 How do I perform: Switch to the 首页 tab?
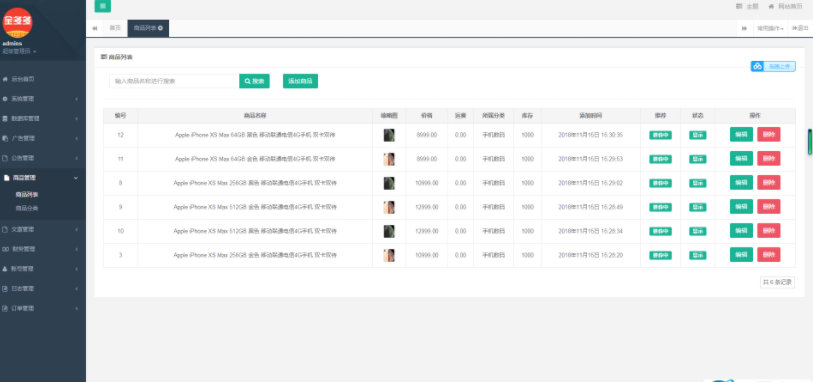(x=115, y=28)
